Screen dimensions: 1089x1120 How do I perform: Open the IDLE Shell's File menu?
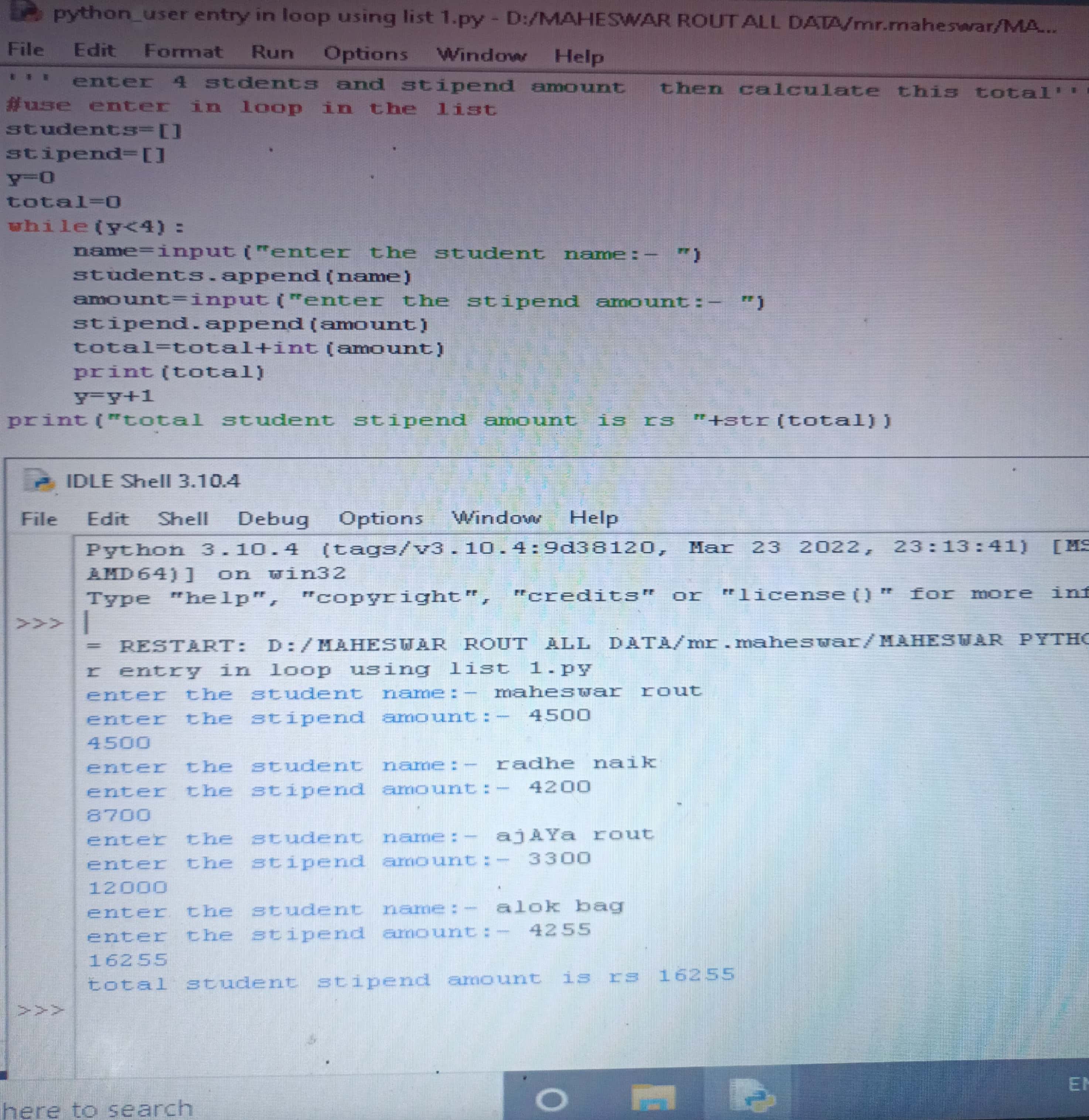[39, 519]
